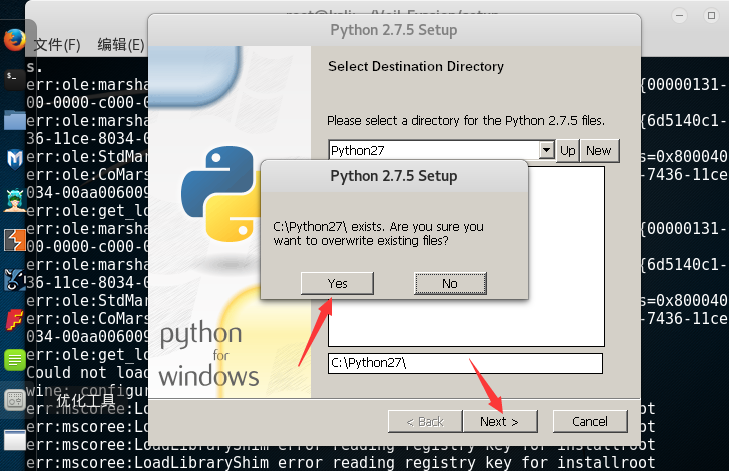
Task: Click the Next > button
Action: 500,422
